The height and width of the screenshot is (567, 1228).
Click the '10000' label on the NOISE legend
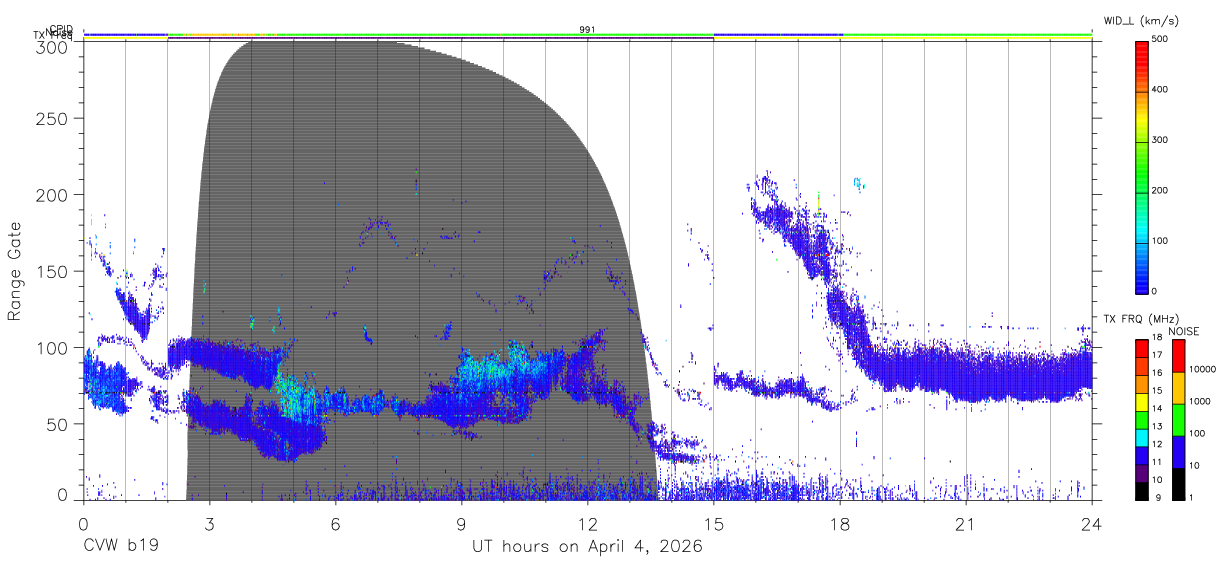tap(1204, 370)
